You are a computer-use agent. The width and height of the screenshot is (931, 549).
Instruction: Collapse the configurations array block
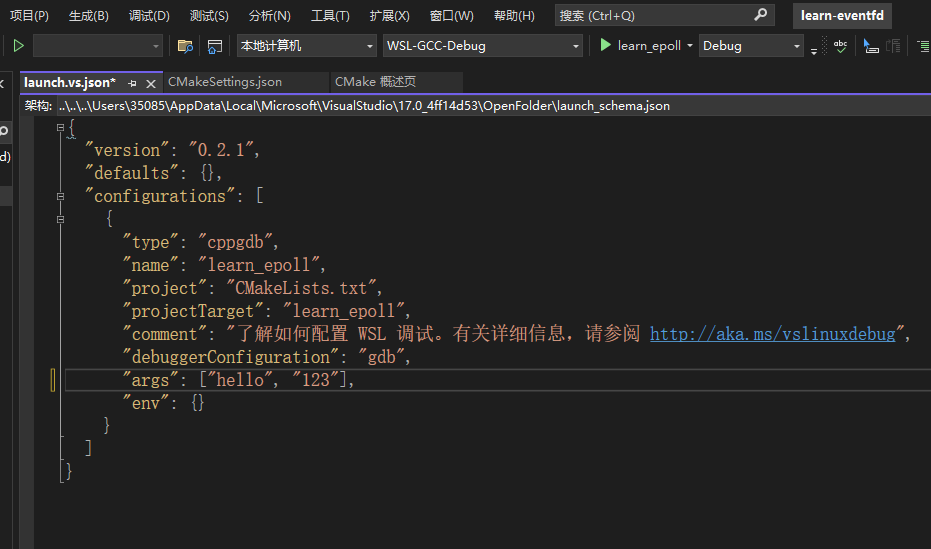60,196
